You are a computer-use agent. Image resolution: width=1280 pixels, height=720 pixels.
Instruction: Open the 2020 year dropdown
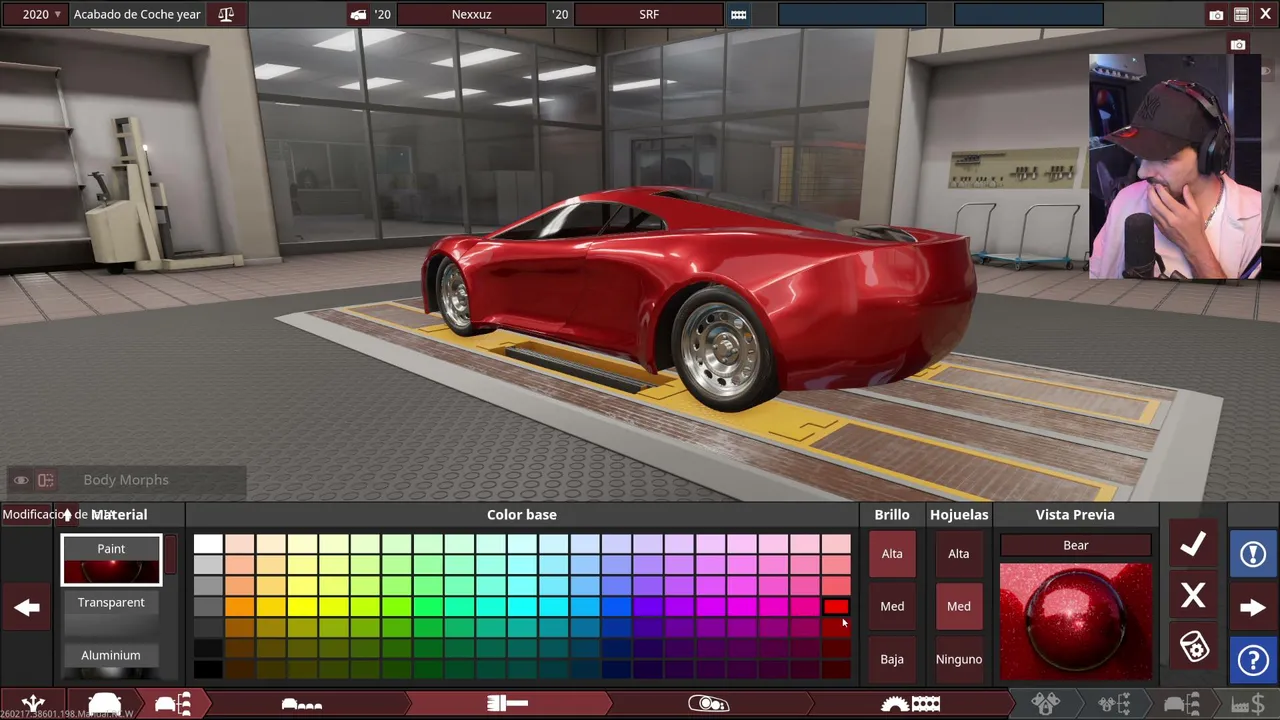pos(37,15)
